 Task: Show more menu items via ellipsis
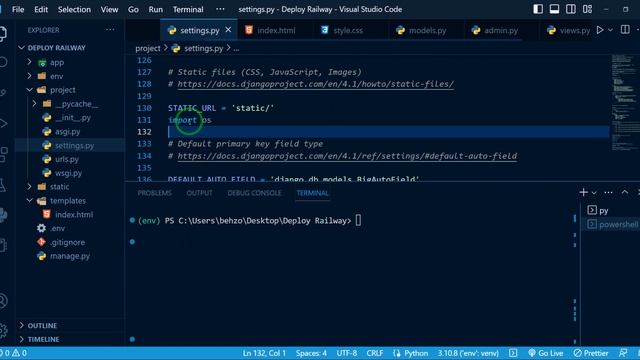pyautogui.click(x=220, y=9)
